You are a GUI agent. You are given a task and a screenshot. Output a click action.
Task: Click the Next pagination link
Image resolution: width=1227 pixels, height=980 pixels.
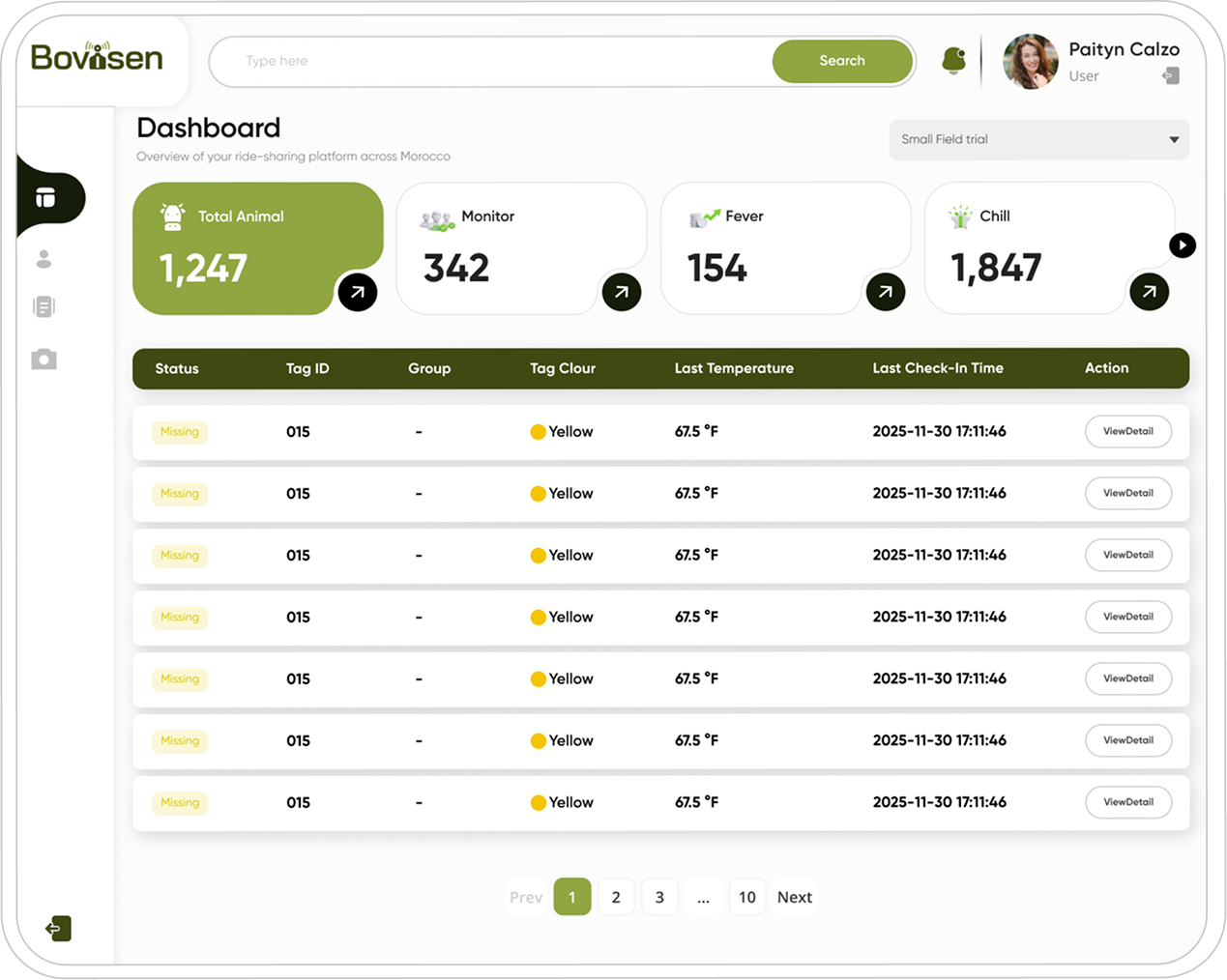(x=795, y=897)
